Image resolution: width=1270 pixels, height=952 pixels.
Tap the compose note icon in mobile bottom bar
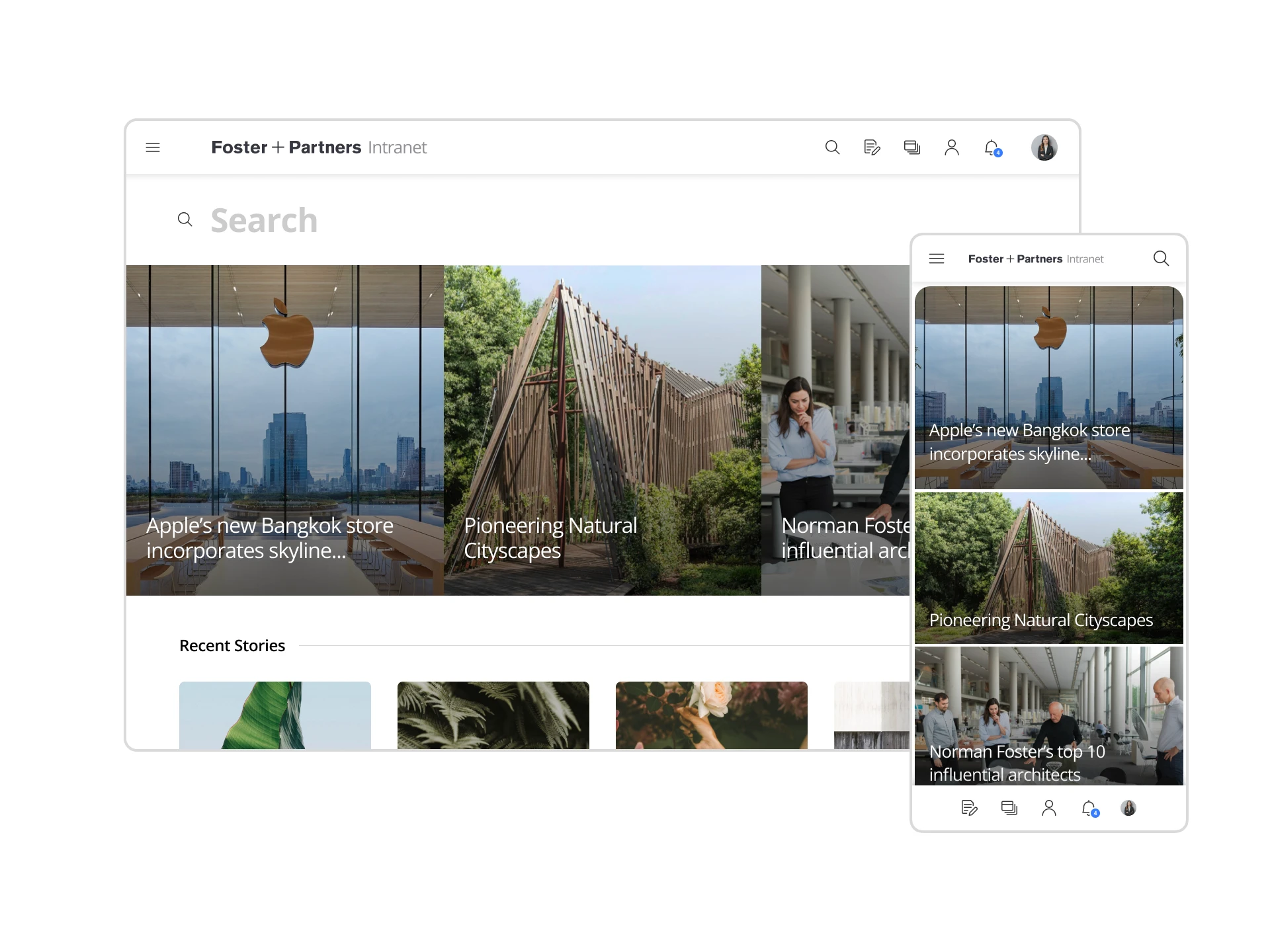tap(969, 808)
